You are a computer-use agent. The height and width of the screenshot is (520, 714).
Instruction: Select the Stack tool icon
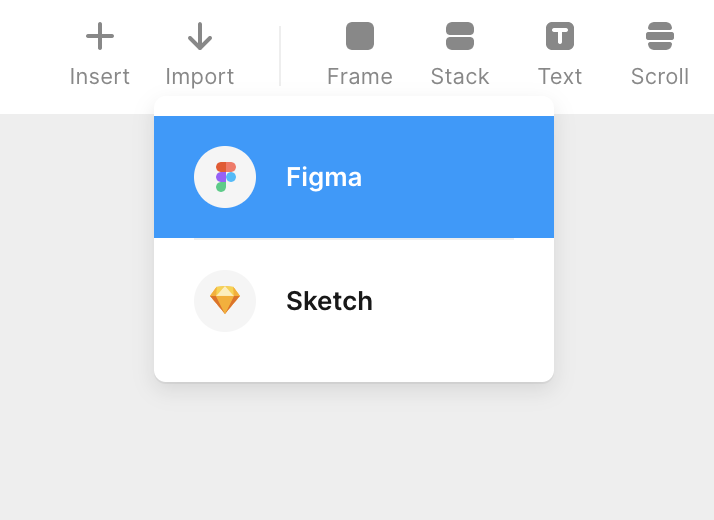[460, 37]
